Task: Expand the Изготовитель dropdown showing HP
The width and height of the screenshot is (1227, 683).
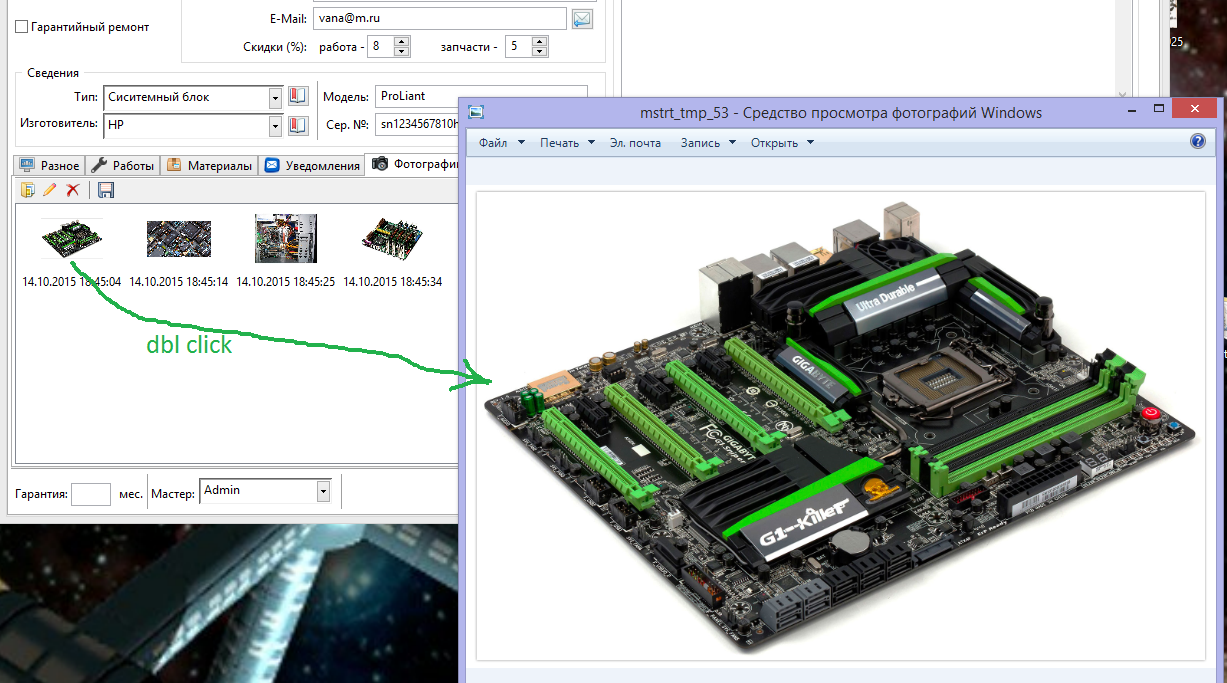Action: (x=275, y=126)
